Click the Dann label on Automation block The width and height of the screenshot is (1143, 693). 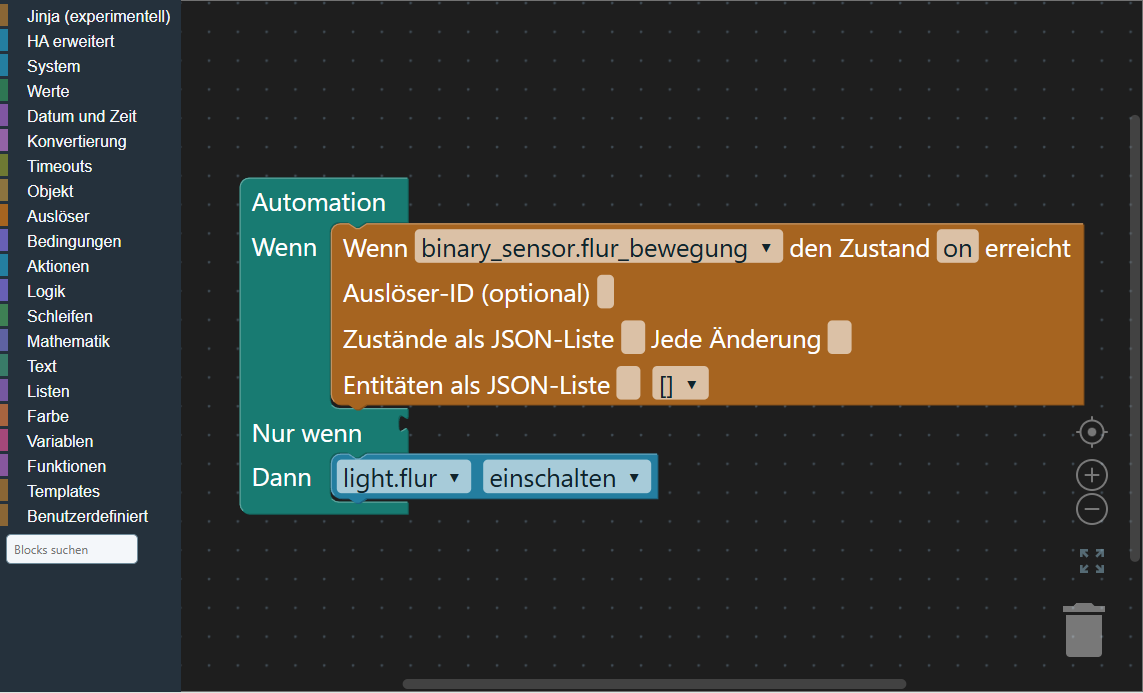(281, 477)
